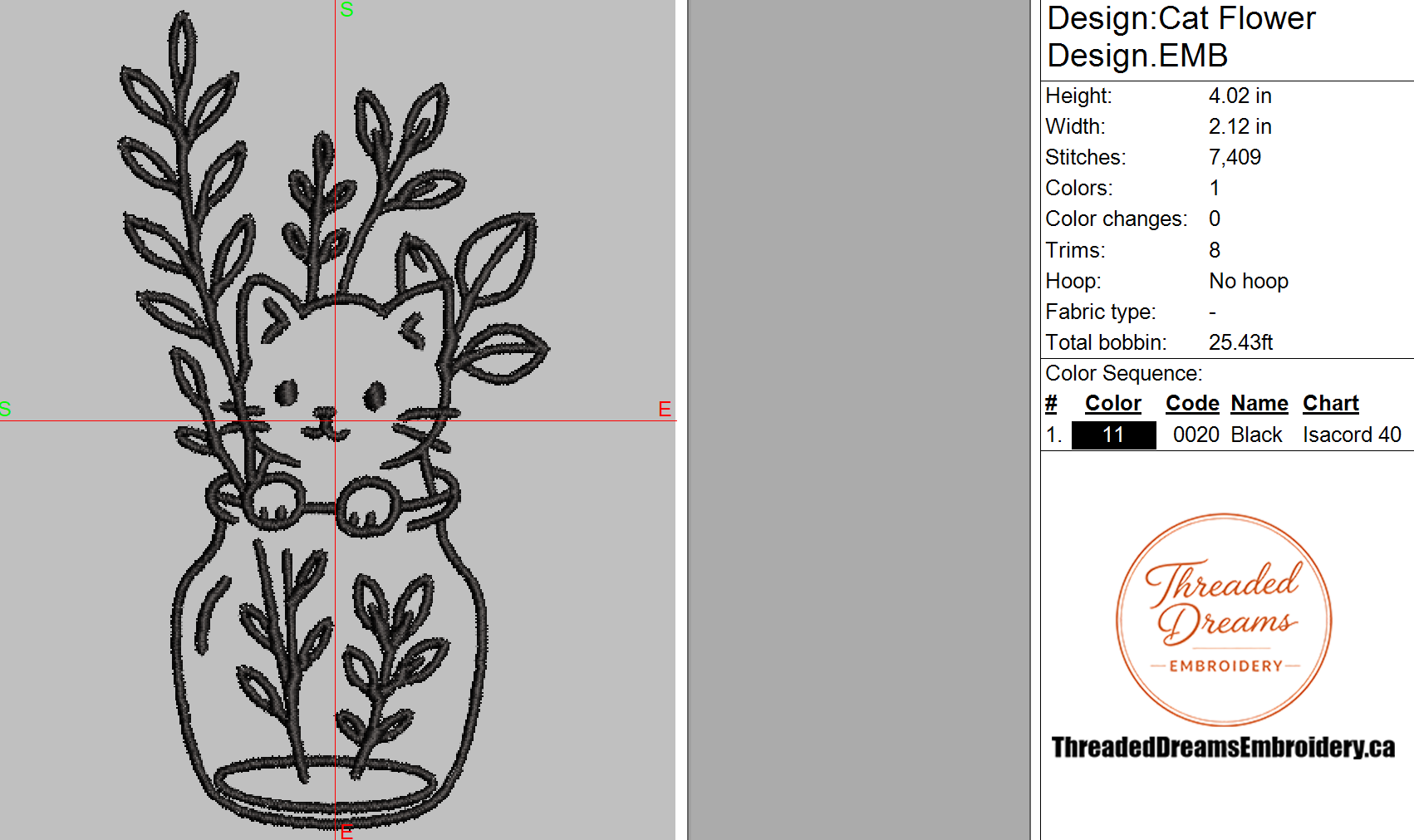Image resolution: width=1414 pixels, height=840 pixels.
Task: Click the green S marker at top of design
Action: (x=347, y=9)
